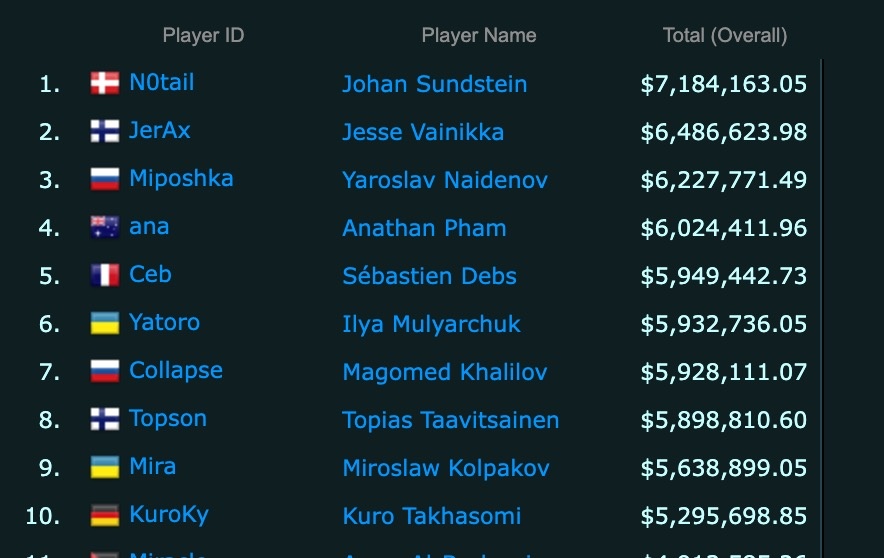Click the Russian flag beside Miposhka
Screen dimensions: 884x558
pyautogui.click(x=105, y=179)
